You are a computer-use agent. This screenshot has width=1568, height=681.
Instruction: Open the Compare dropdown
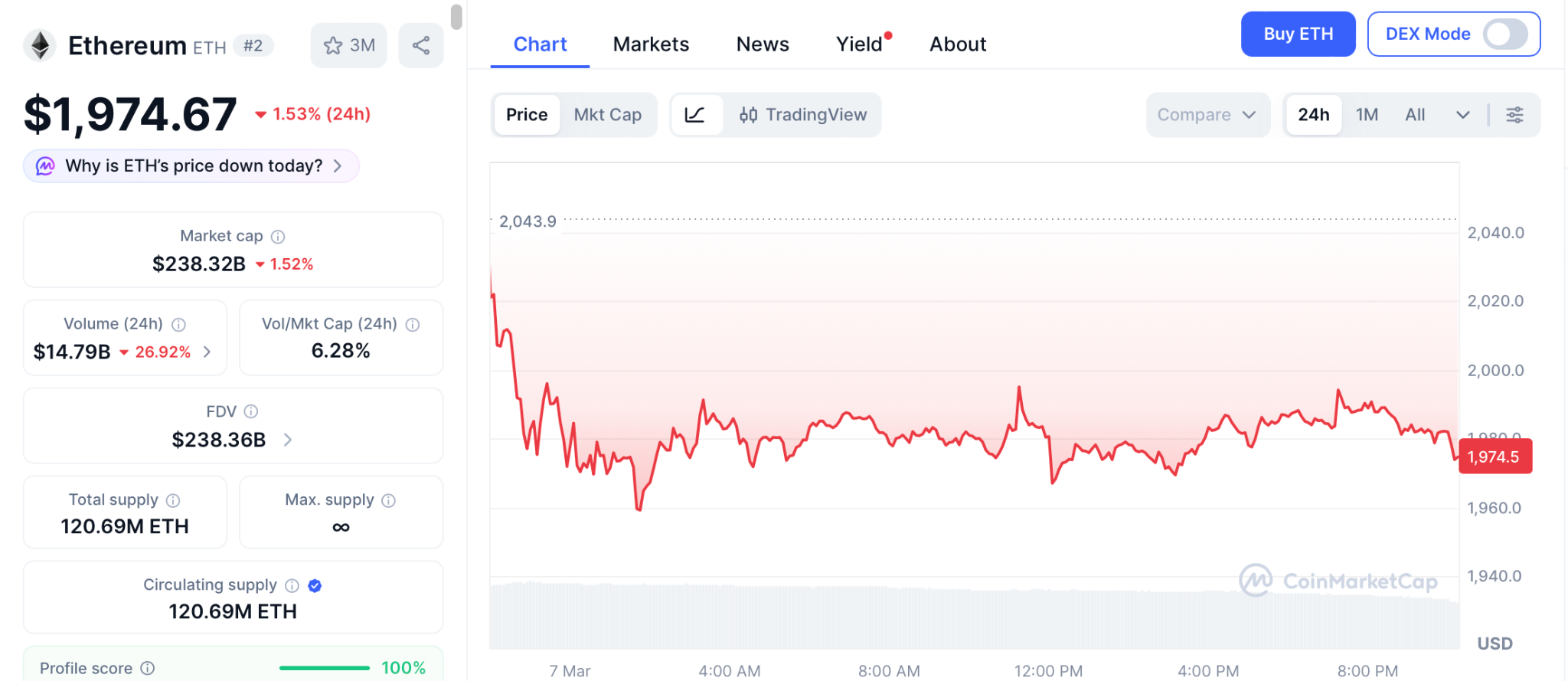(x=1207, y=115)
